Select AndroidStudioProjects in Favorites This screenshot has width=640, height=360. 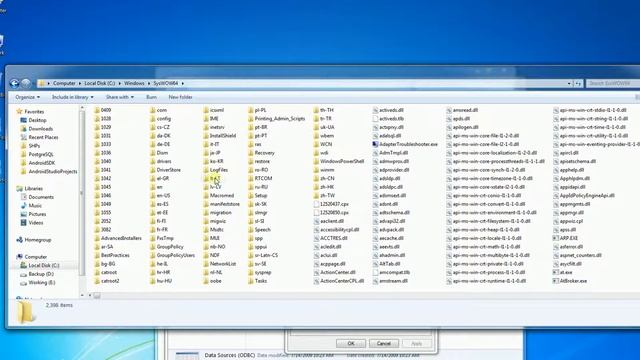pyautogui.click(x=53, y=171)
